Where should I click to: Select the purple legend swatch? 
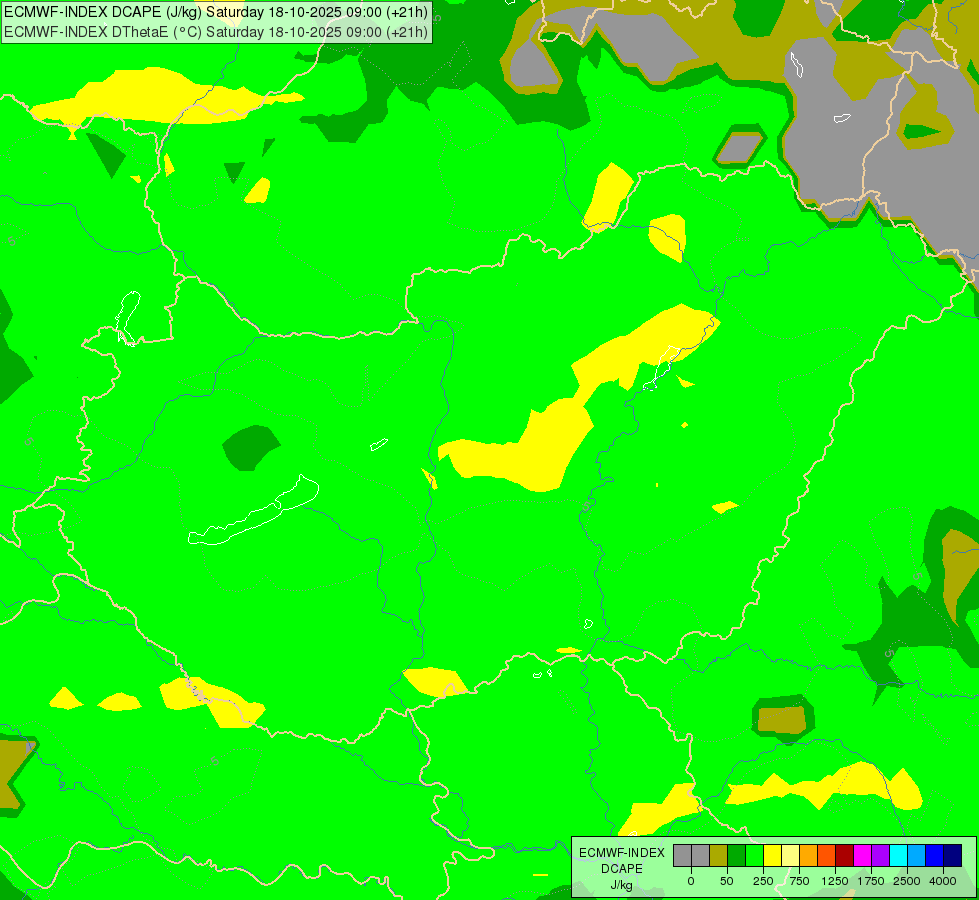click(x=880, y=855)
